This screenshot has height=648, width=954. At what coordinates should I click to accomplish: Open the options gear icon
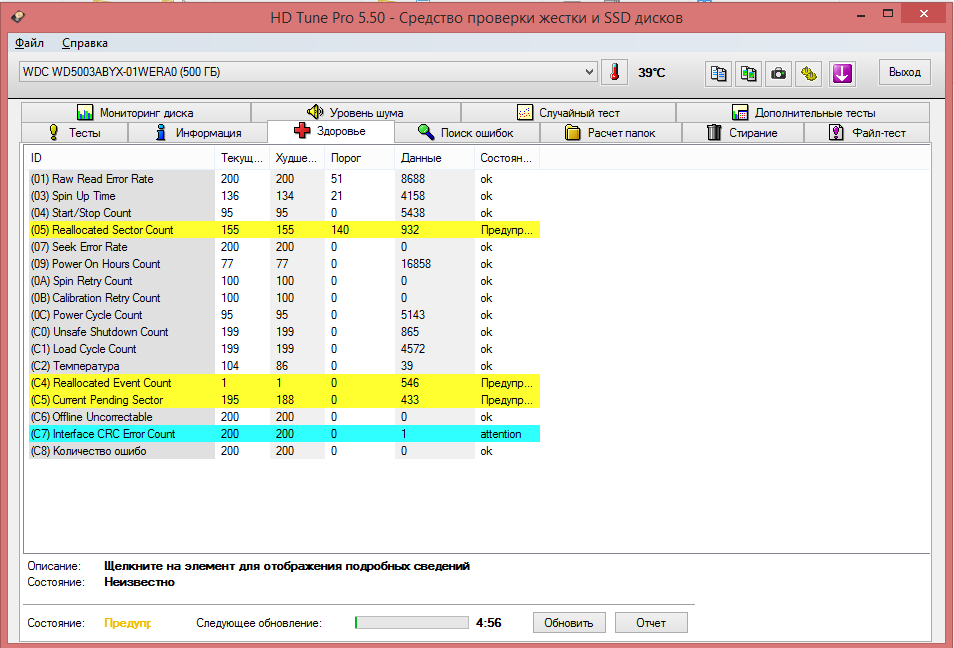pyautogui.click(x=809, y=74)
